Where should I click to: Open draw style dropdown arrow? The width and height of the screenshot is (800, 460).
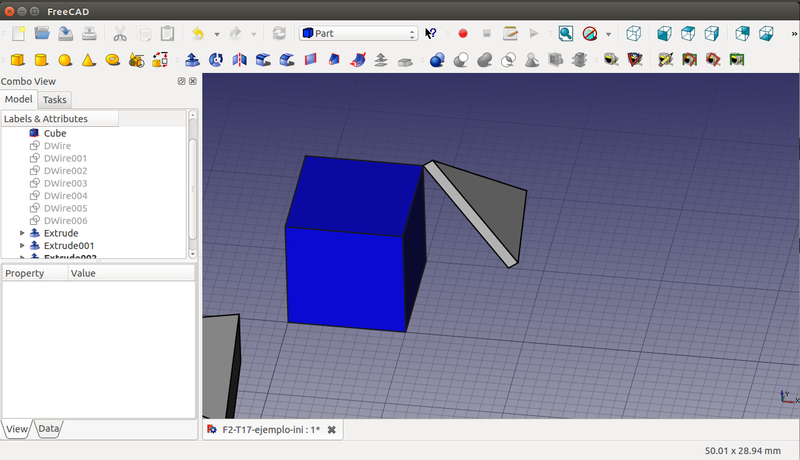[x=608, y=34]
